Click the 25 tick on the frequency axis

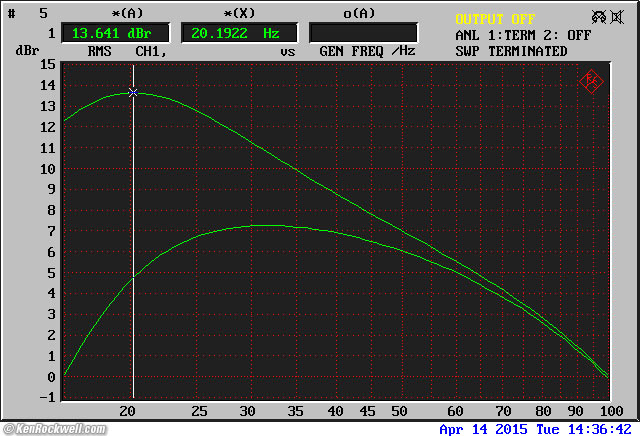tap(199, 411)
